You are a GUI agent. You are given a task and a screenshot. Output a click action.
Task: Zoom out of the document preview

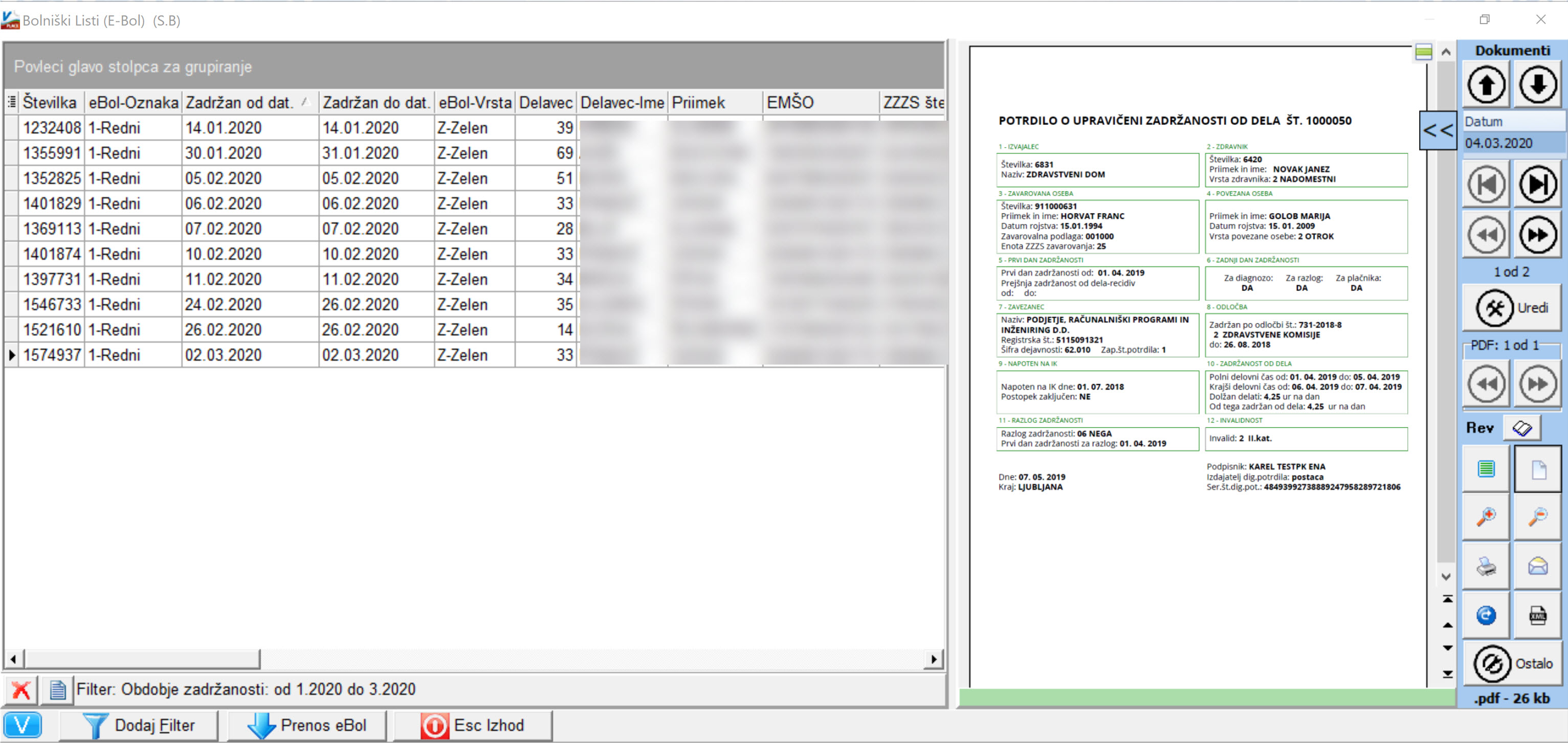[x=1538, y=517]
